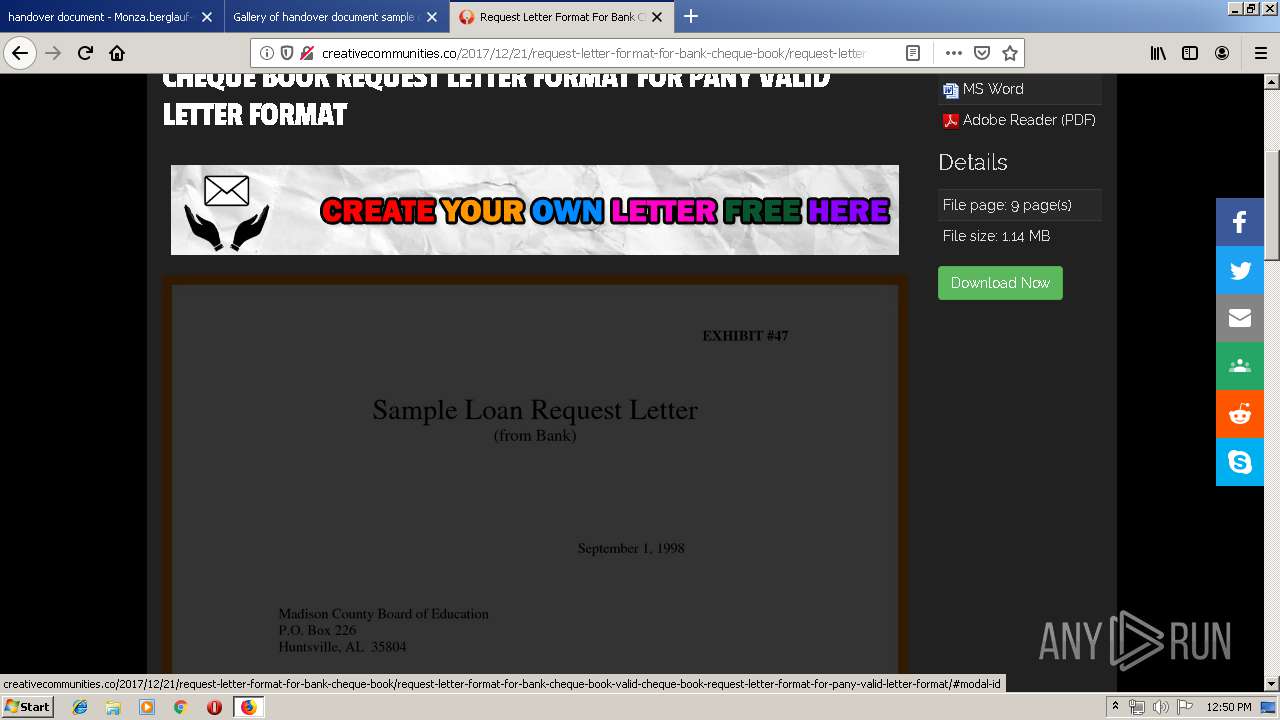Image resolution: width=1280 pixels, height=720 pixels.
Task: Open volume control in system tray
Action: [x=1160, y=707]
